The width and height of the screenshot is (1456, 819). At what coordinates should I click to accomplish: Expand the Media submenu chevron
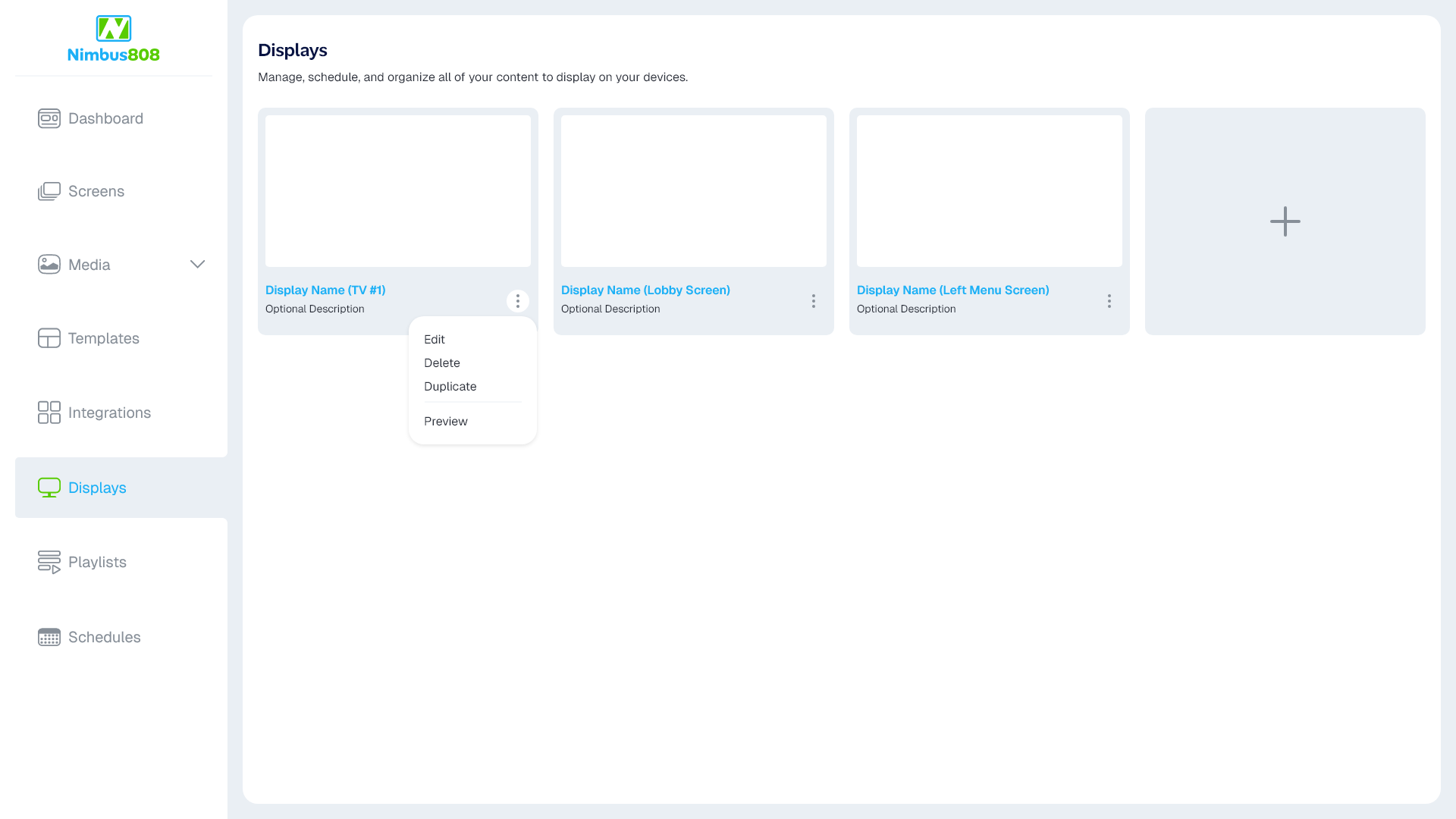pyautogui.click(x=197, y=264)
